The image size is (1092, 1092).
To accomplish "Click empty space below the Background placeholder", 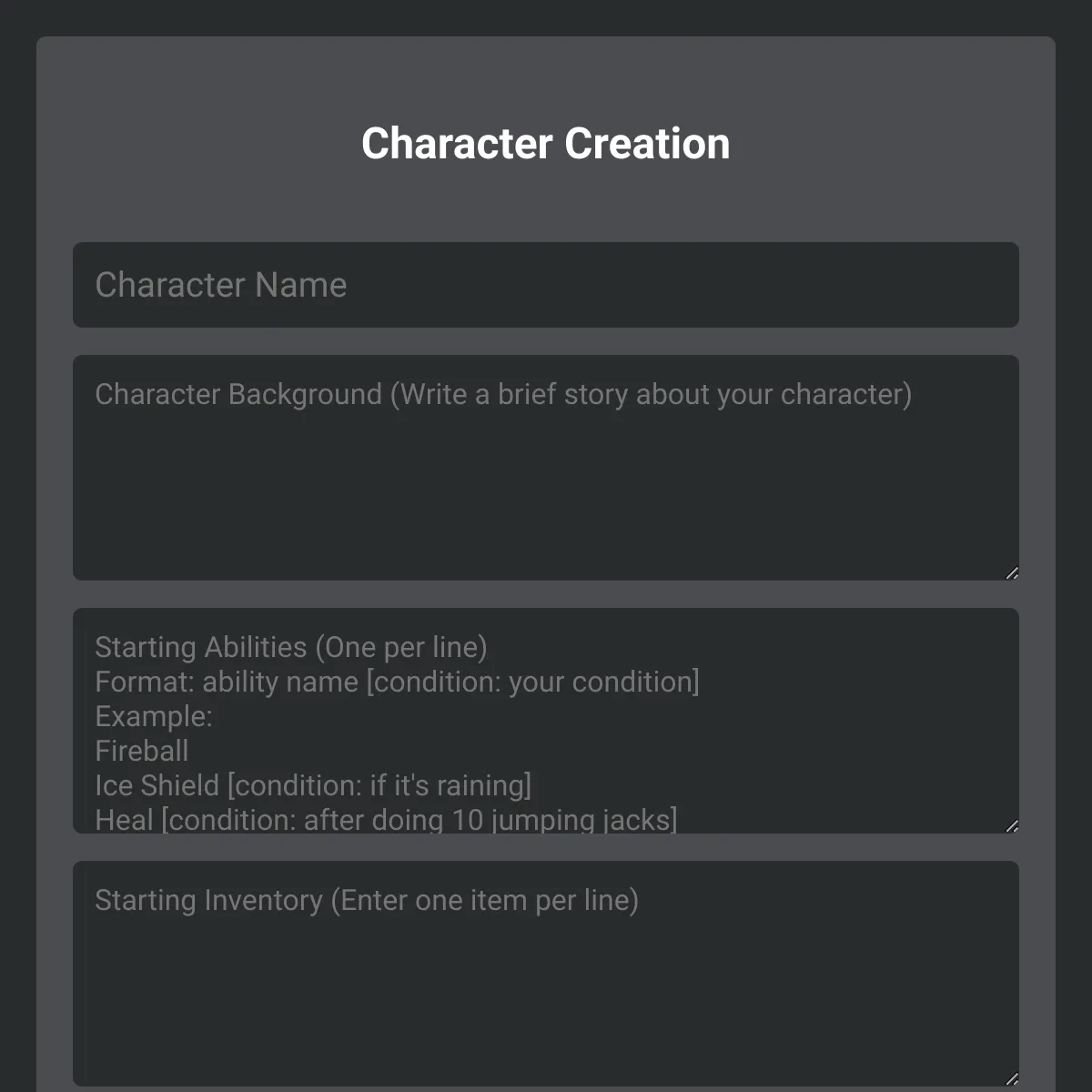I will tap(546, 496).
